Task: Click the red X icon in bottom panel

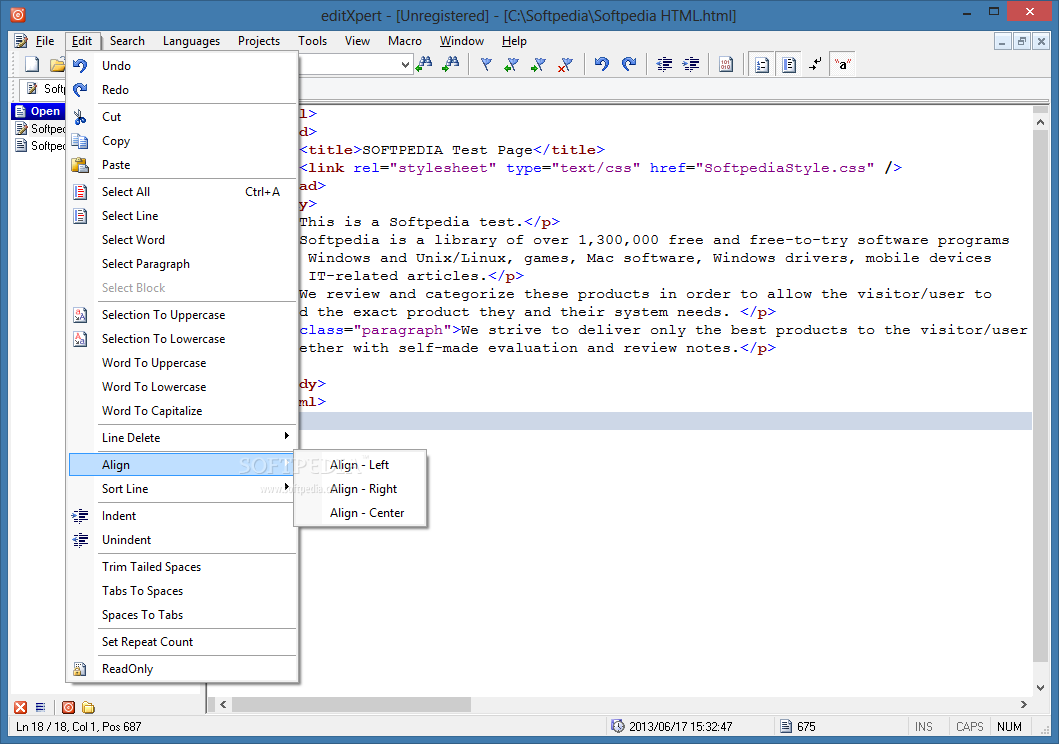Action: (21, 707)
